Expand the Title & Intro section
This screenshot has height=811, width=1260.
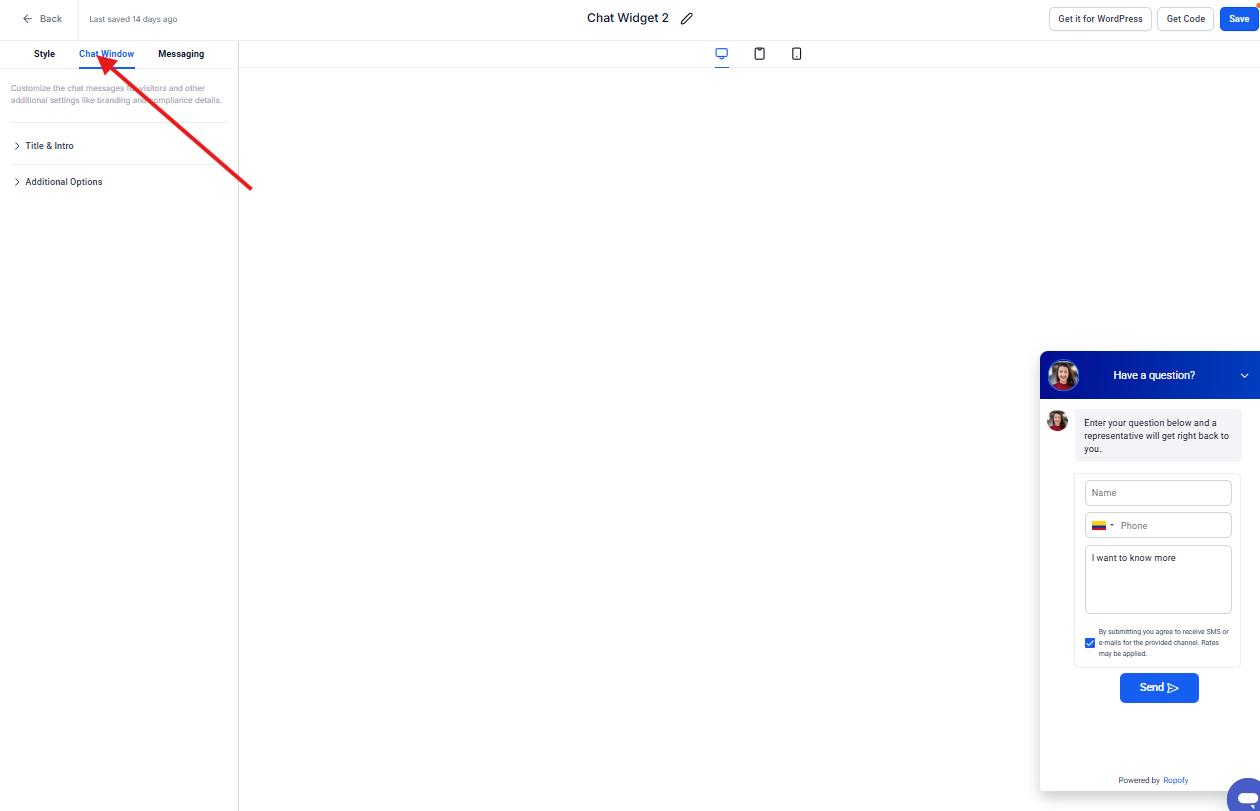coord(49,146)
